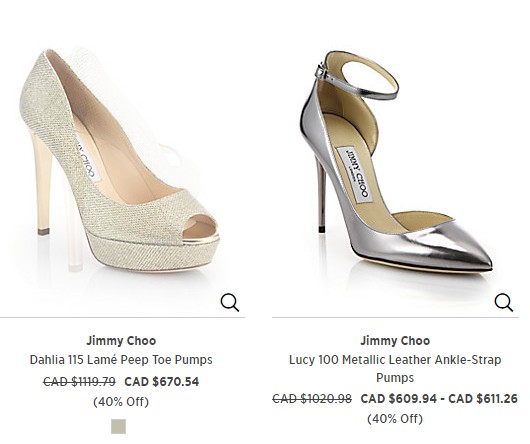Screen dimensions: 530x444
Task: Open quick view magnifier for Dahlia pumps
Action: tap(230, 302)
